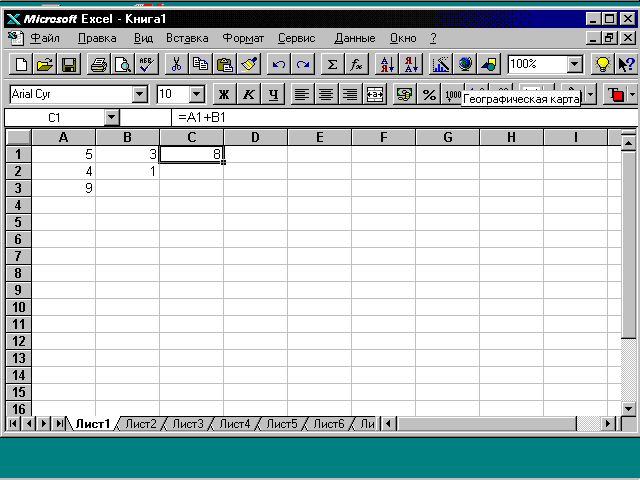
Task: Apply the red font color swatch
Action: coord(616,95)
